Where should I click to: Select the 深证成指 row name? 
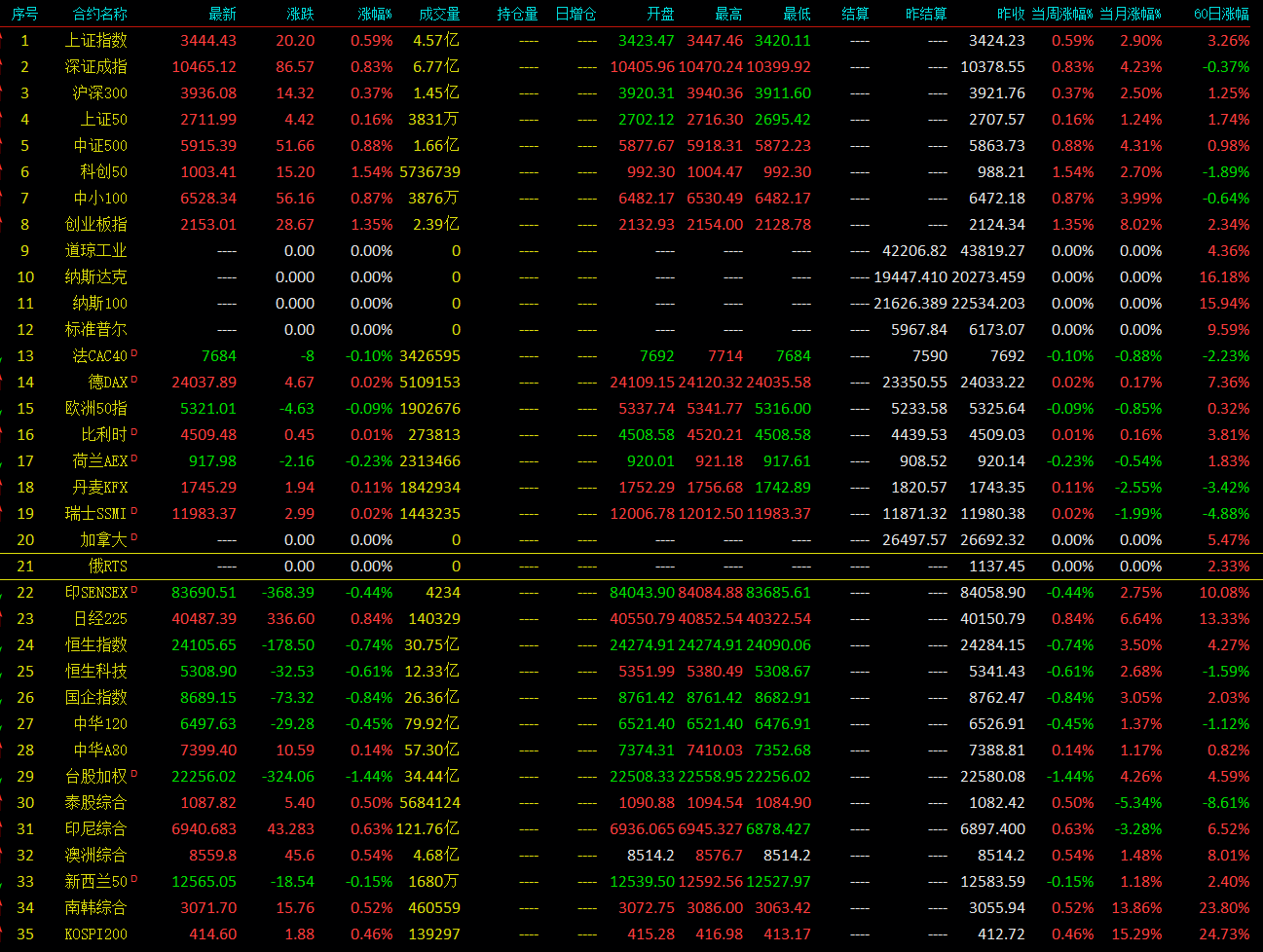pyautogui.click(x=95, y=67)
